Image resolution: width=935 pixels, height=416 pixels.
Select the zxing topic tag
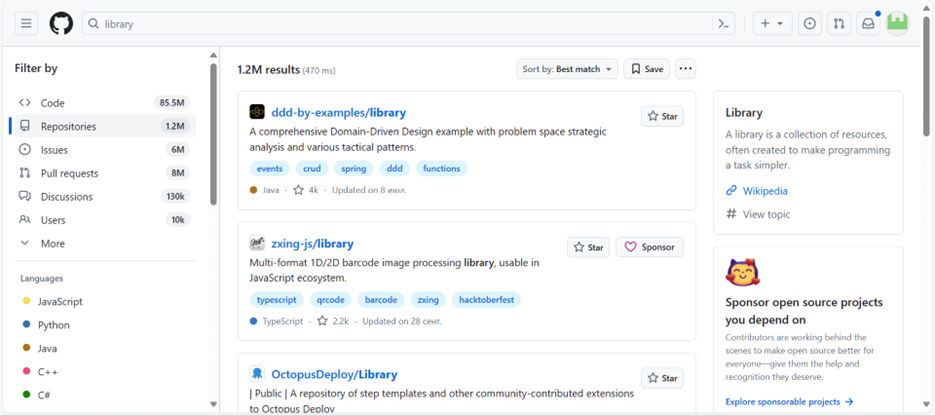[x=428, y=299]
